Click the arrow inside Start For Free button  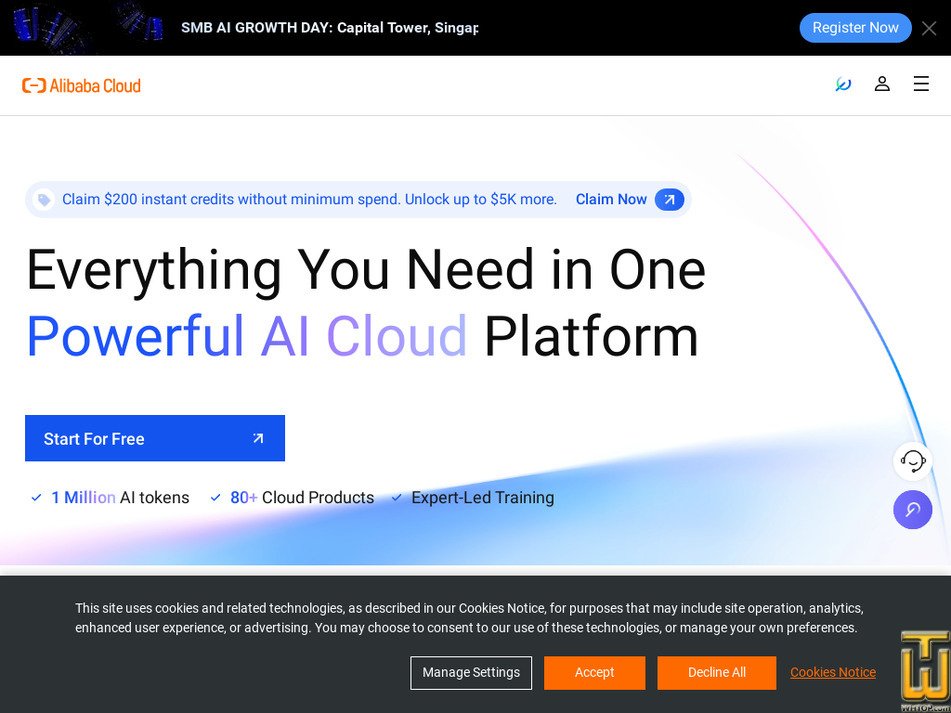click(x=258, y=438)
